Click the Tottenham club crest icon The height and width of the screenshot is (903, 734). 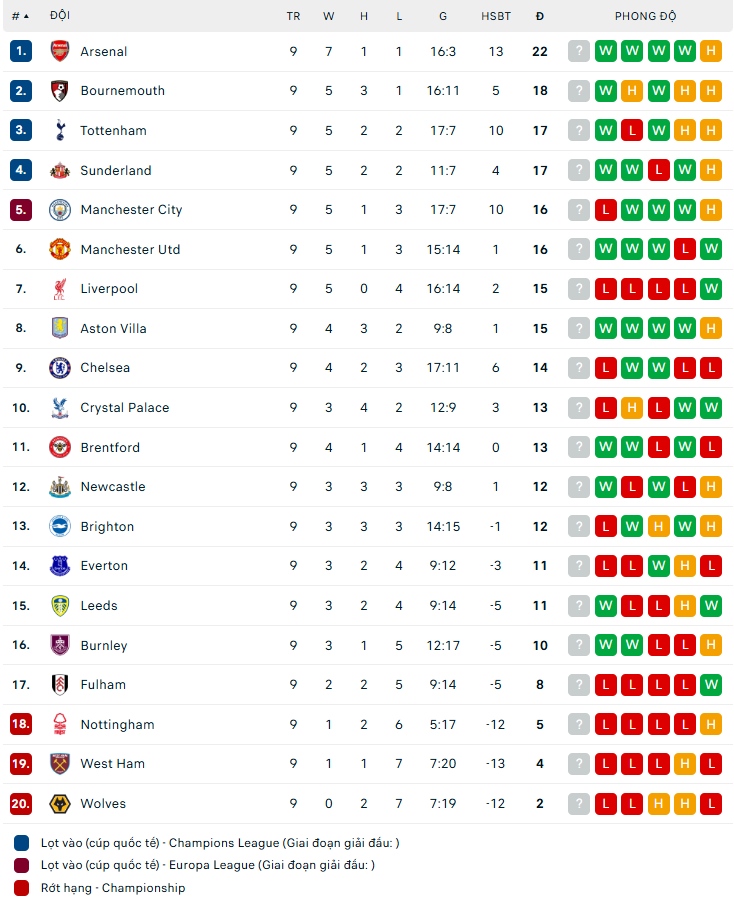click(x=60, y=130)
